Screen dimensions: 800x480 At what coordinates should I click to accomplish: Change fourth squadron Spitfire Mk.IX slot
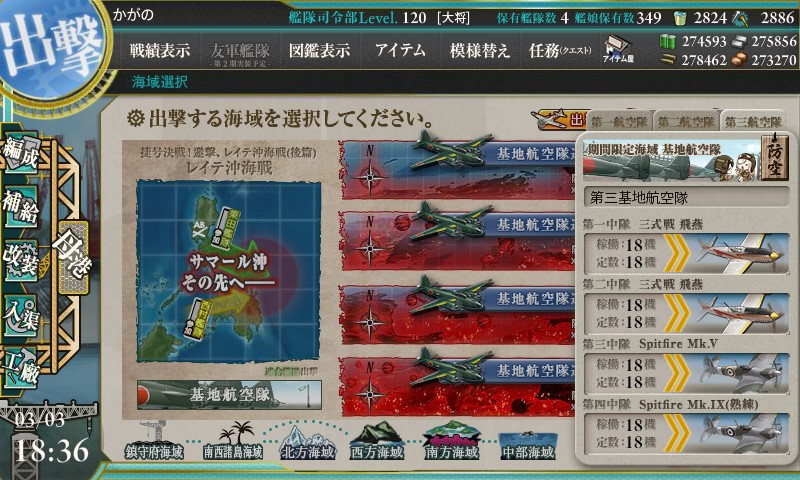point(686,433)
